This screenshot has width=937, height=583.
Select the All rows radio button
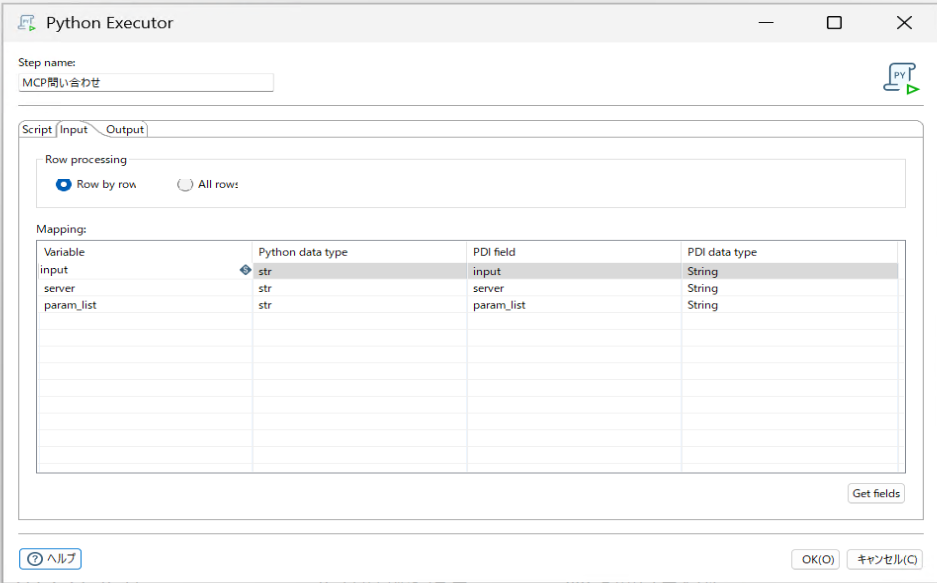pyautogui.click(x=185, y=185)
